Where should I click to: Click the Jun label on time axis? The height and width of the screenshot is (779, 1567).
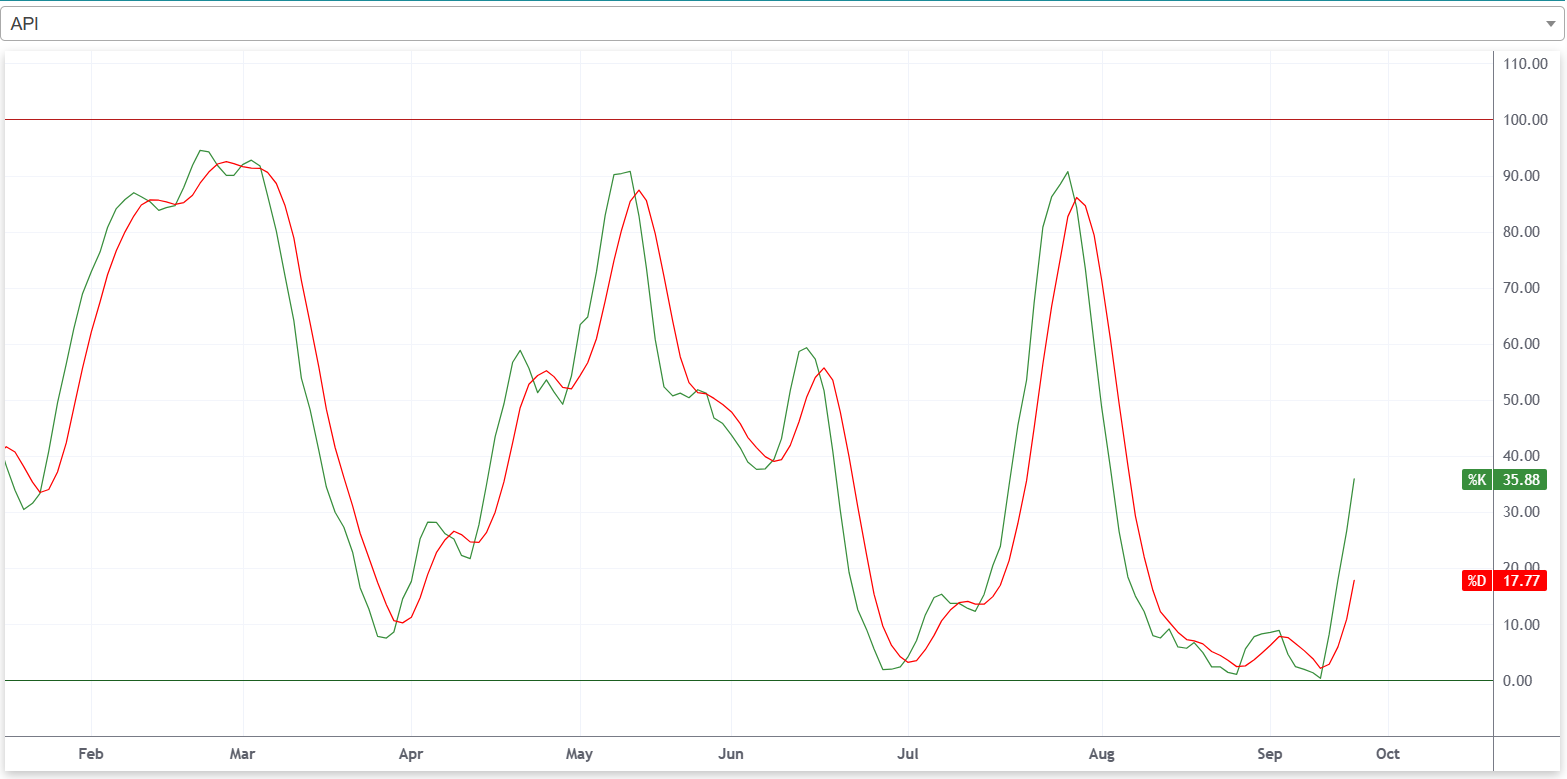tap(731, 753)
